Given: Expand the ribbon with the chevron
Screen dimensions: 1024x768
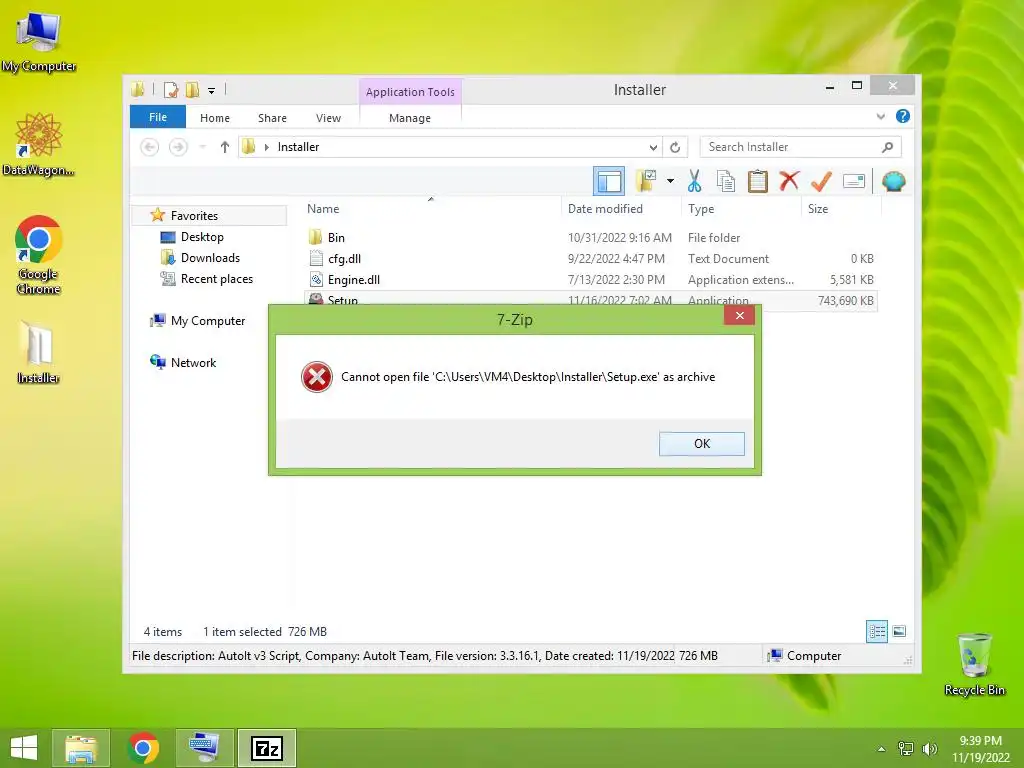Looking at the screenshot, I should (880, 116).
